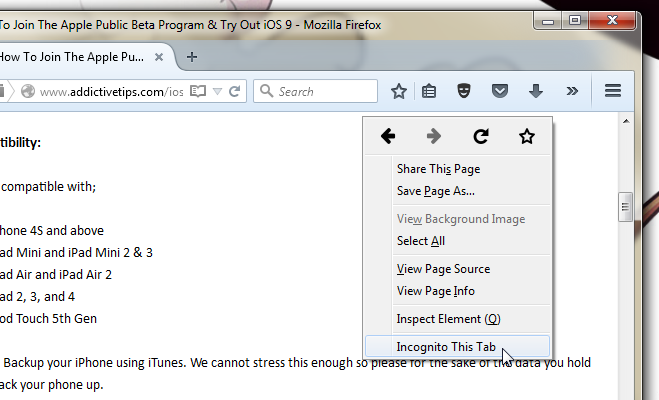Open the bookmarks list icon
This screenshot has height=400, width=659.
pos(428,91)
